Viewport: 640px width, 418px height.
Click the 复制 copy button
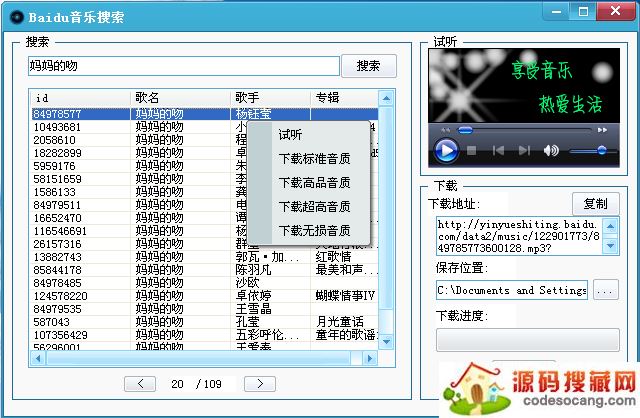click(x=596, y=203)
